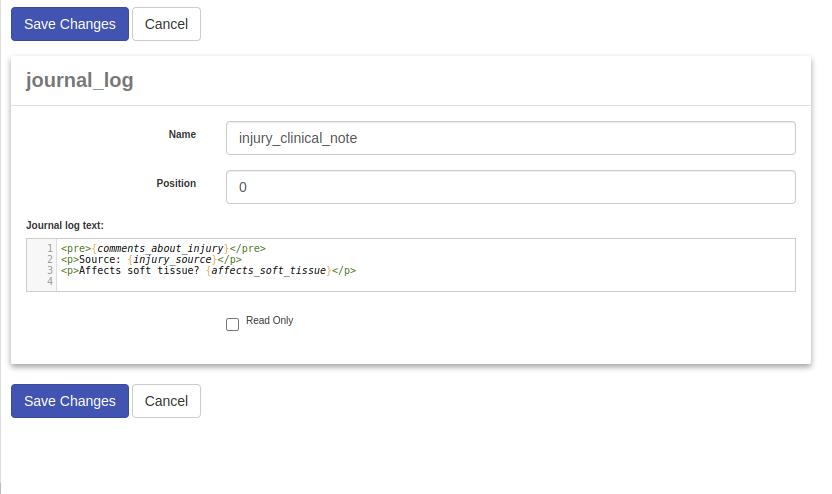Click the Source injury_source code line
The width and height of the screenshot is (832, 494).
(x=150, y=259)
